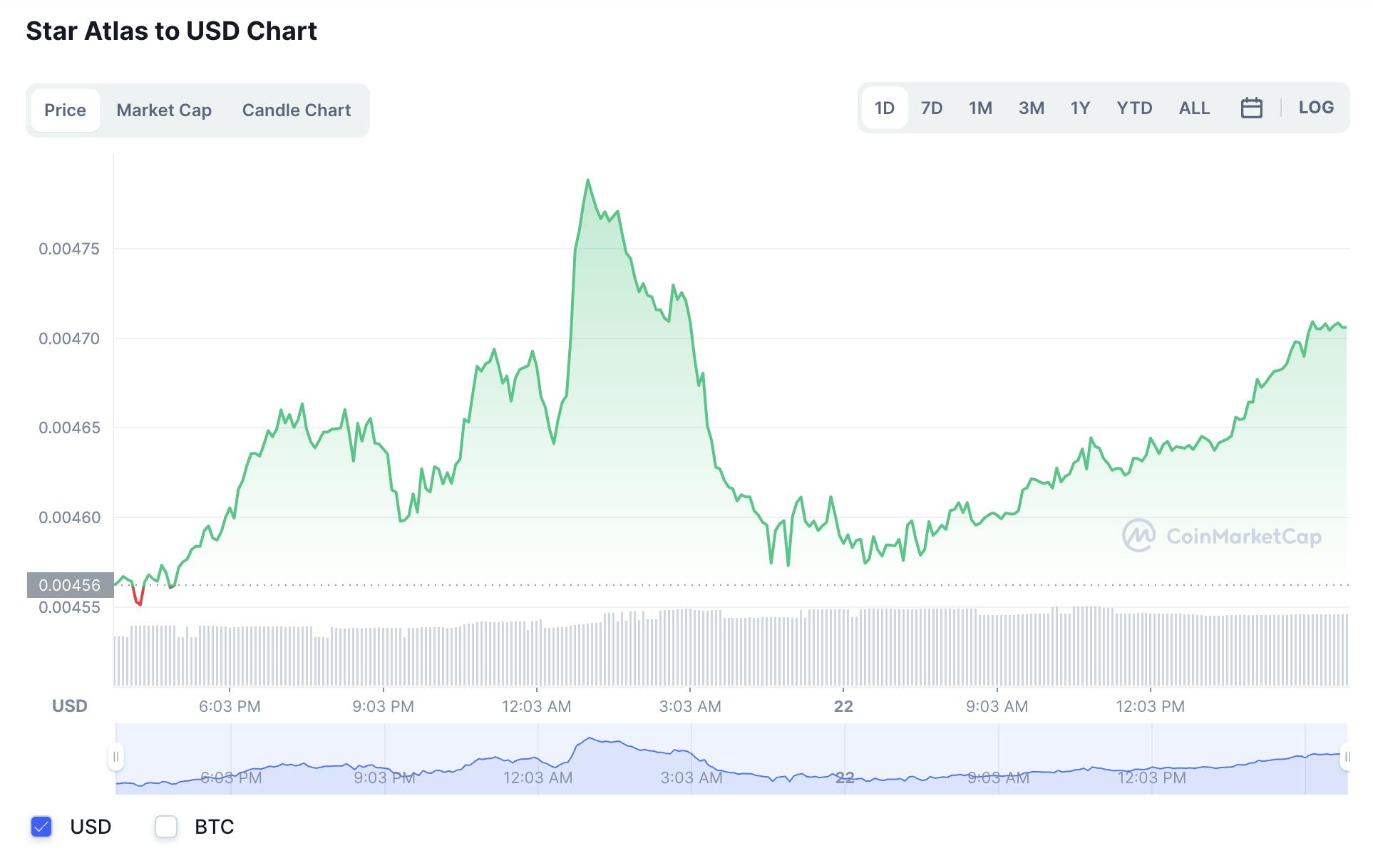
Task: Click the red dip segment of the price line
Action: click(138, 596)
